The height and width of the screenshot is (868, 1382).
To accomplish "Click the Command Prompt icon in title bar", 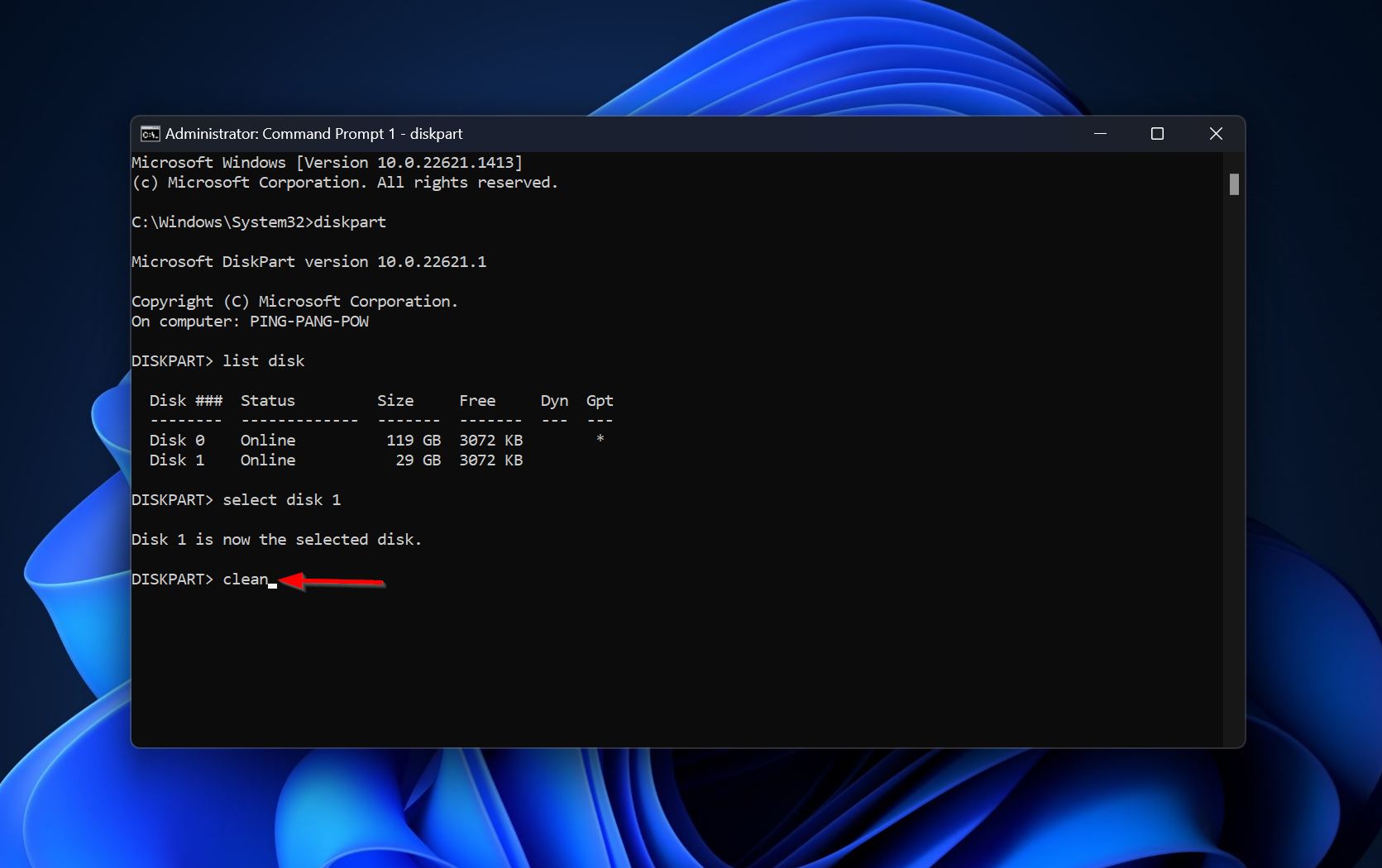I will (150, 134).
